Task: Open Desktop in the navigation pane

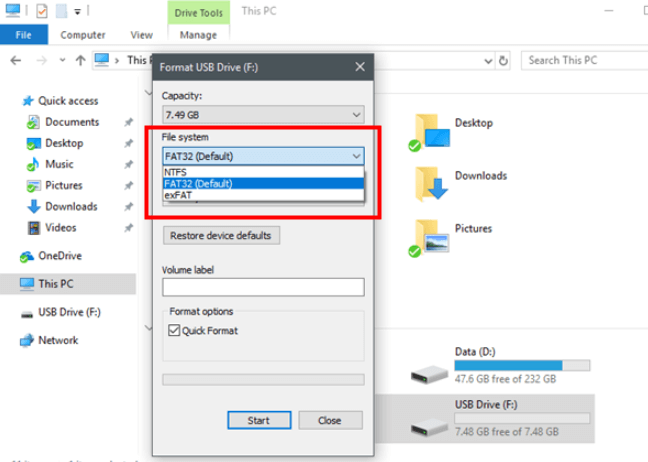Action: pyautogui.click(x=64, y=143)
